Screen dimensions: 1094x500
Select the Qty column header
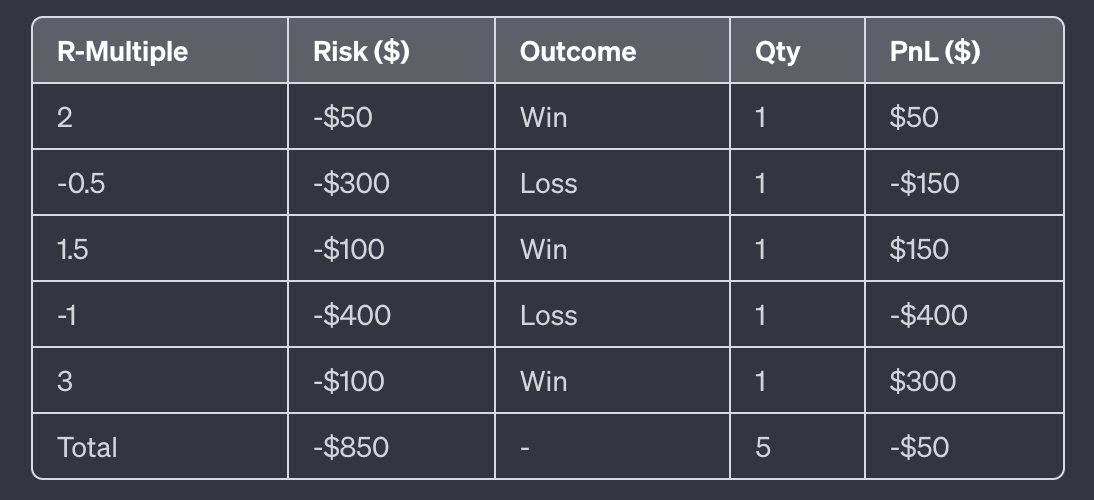778,52
